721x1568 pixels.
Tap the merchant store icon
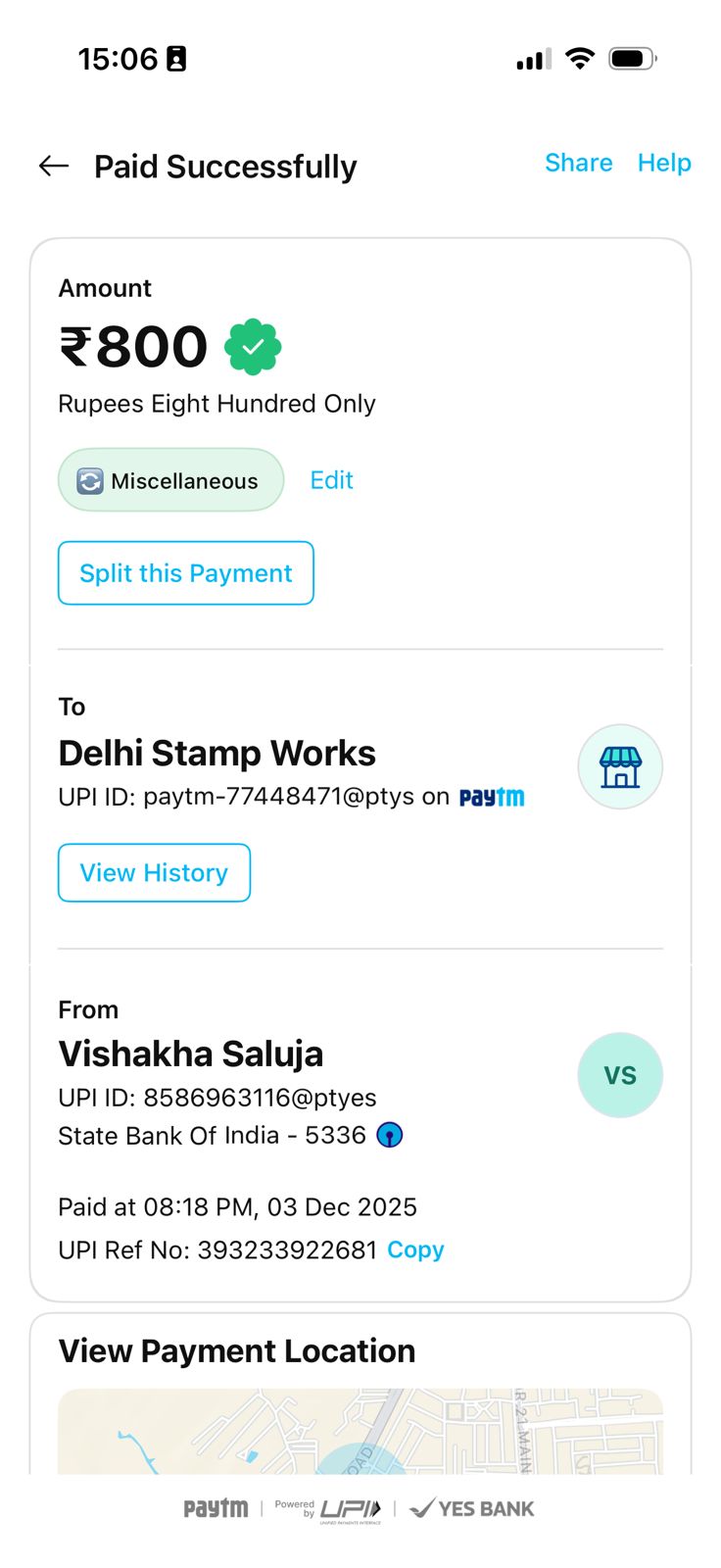(x=620, y=767)
